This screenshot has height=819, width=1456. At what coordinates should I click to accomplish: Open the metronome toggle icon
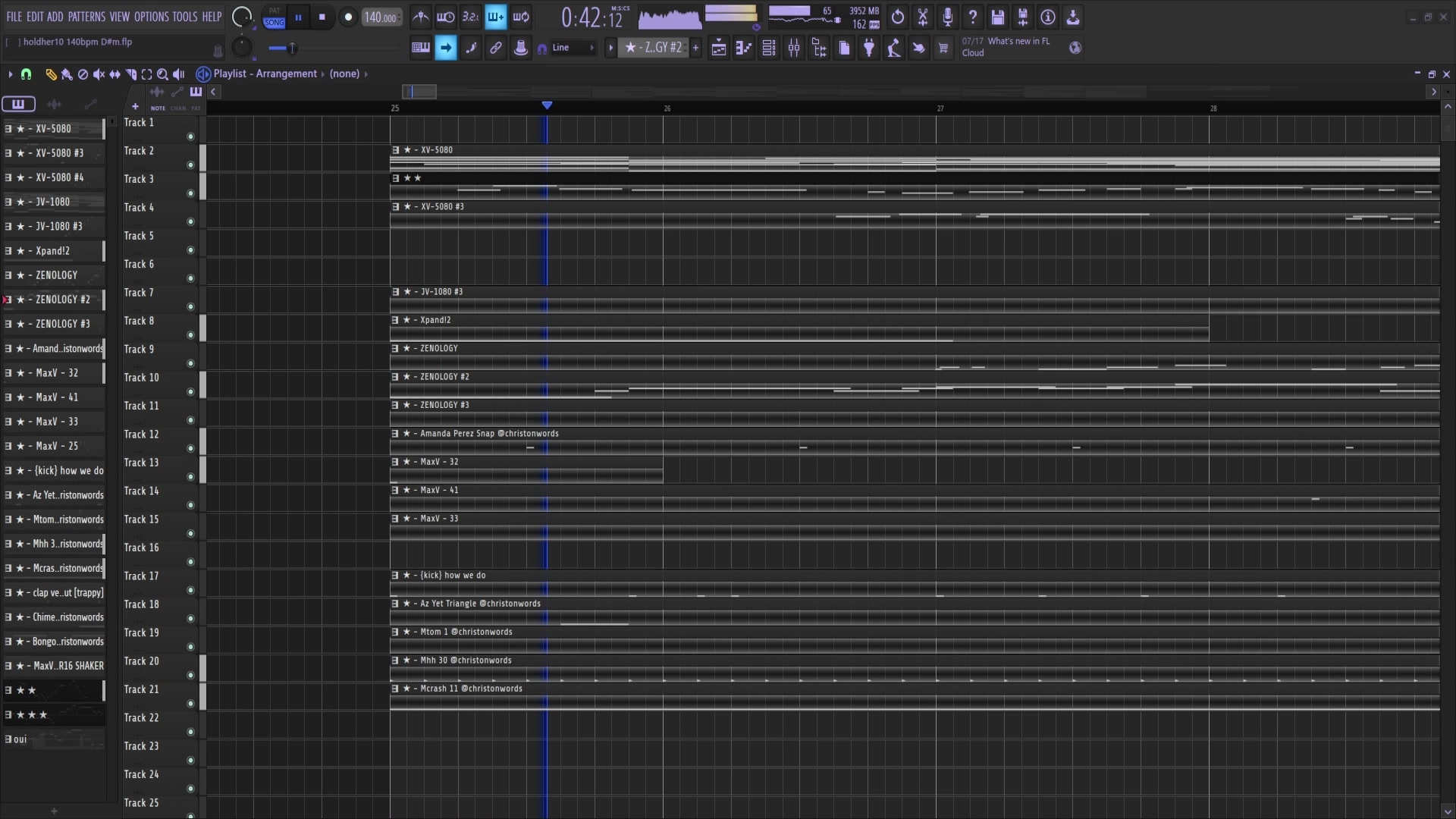[x=420, y=17]
